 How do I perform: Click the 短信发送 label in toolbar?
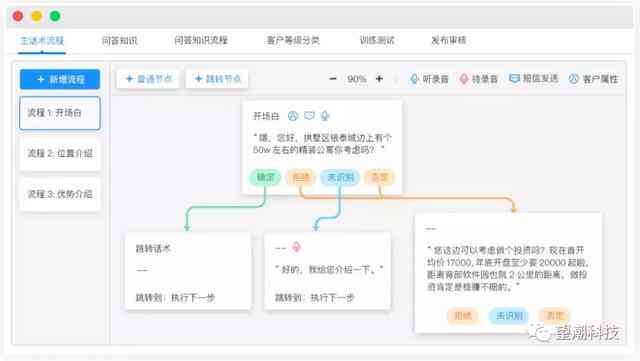(x=540, y=79)
